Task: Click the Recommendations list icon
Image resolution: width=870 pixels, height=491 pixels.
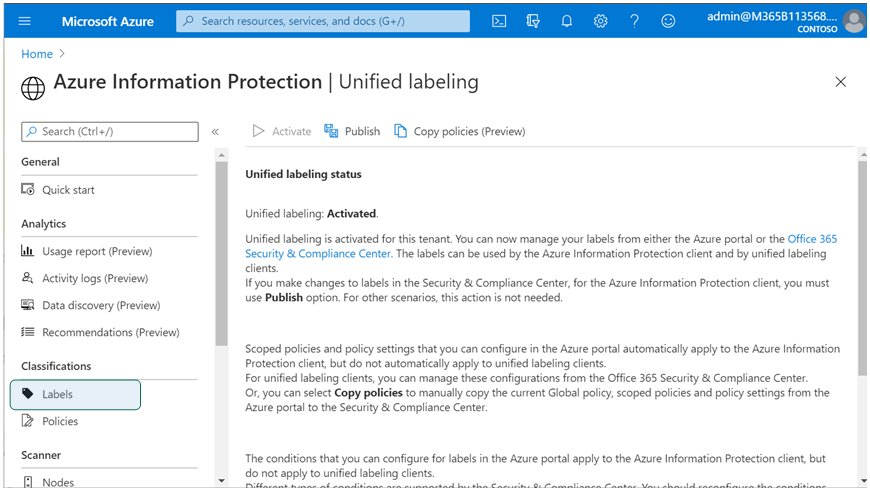Action: click(x=28, y=332)
